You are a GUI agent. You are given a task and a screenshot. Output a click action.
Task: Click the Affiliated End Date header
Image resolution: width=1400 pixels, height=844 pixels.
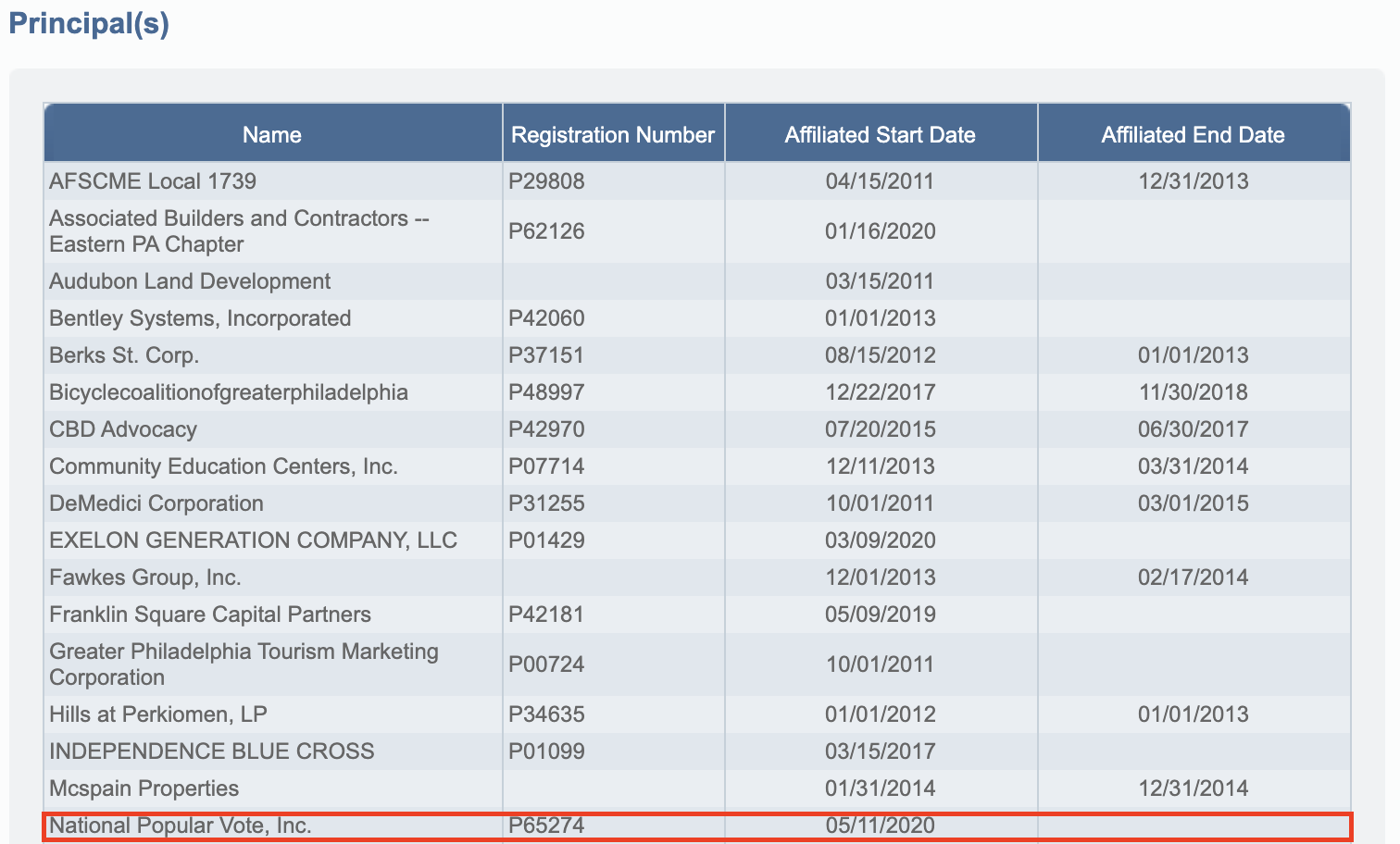pos(1193,135)
